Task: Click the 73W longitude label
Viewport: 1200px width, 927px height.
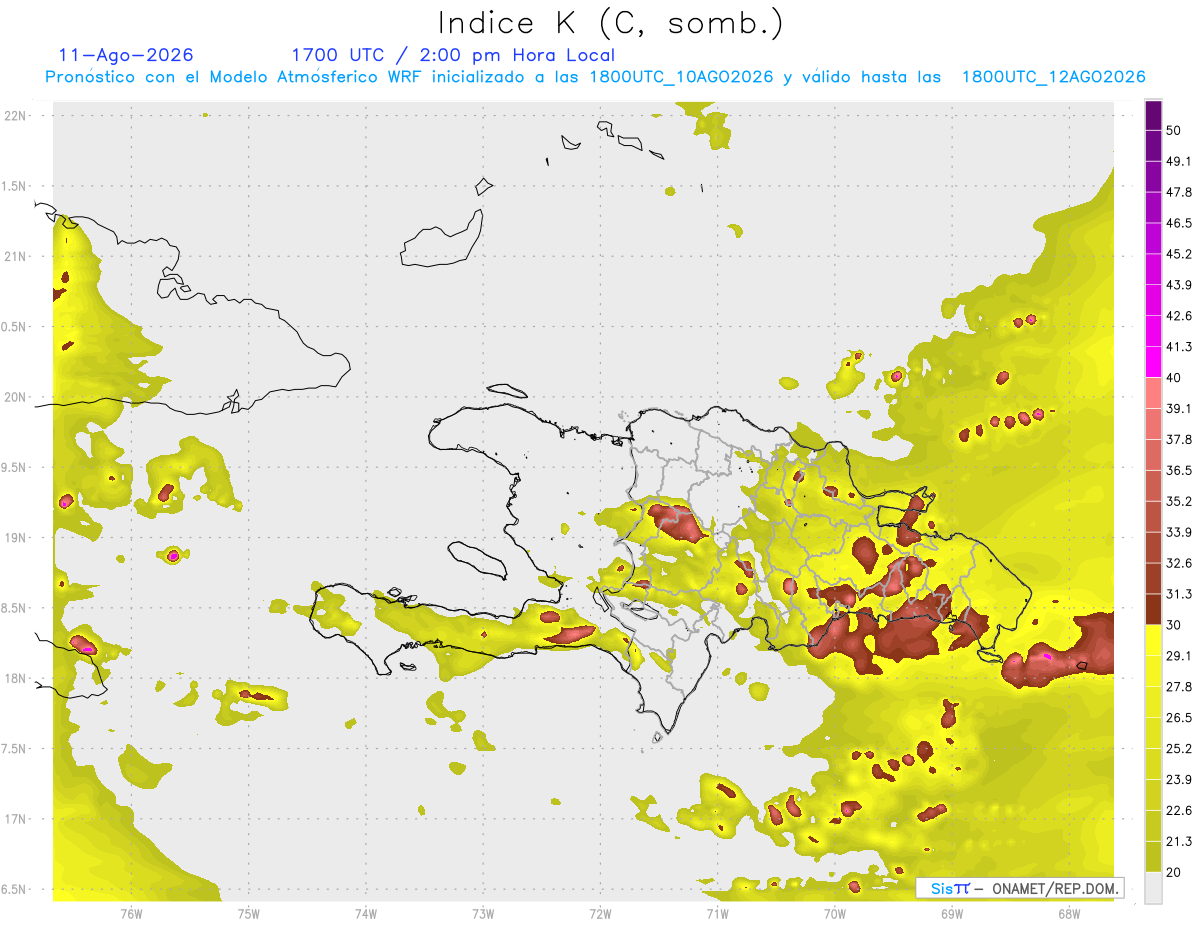Action: (483, 914)
